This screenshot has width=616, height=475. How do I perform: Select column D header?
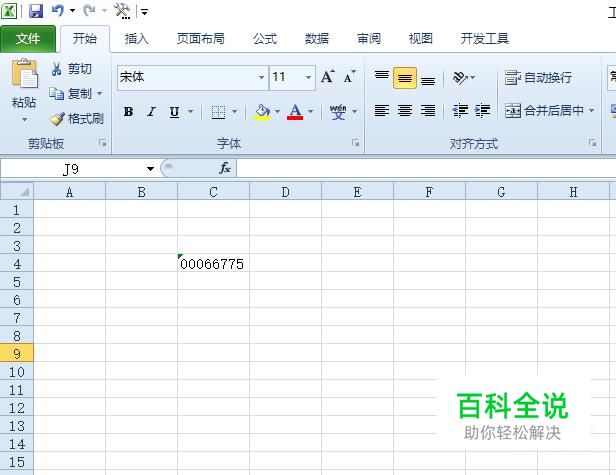tap(285, 192)
